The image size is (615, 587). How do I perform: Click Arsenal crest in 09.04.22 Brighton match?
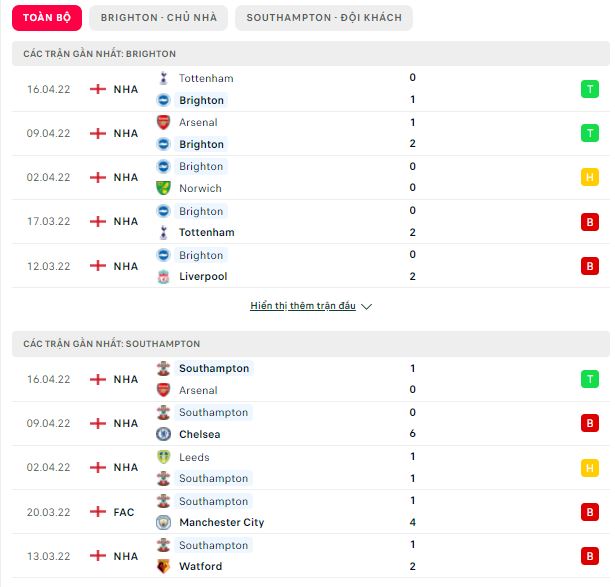164,122
